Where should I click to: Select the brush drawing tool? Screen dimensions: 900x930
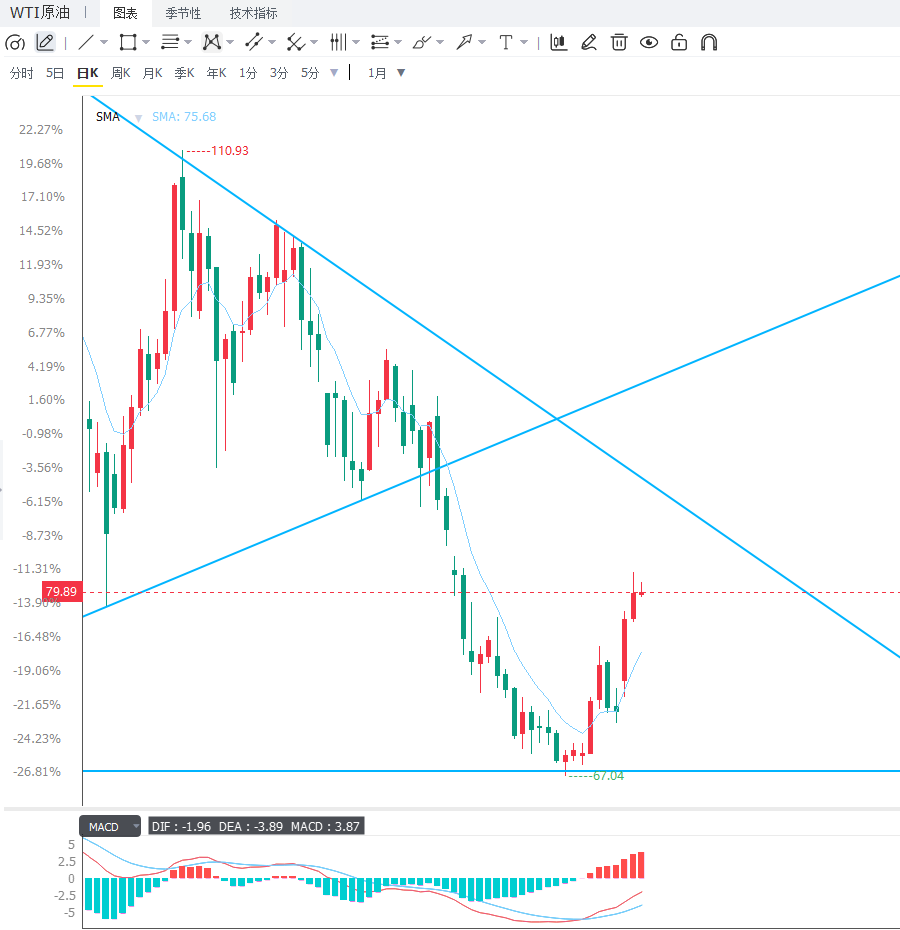(x=422, y=43)
